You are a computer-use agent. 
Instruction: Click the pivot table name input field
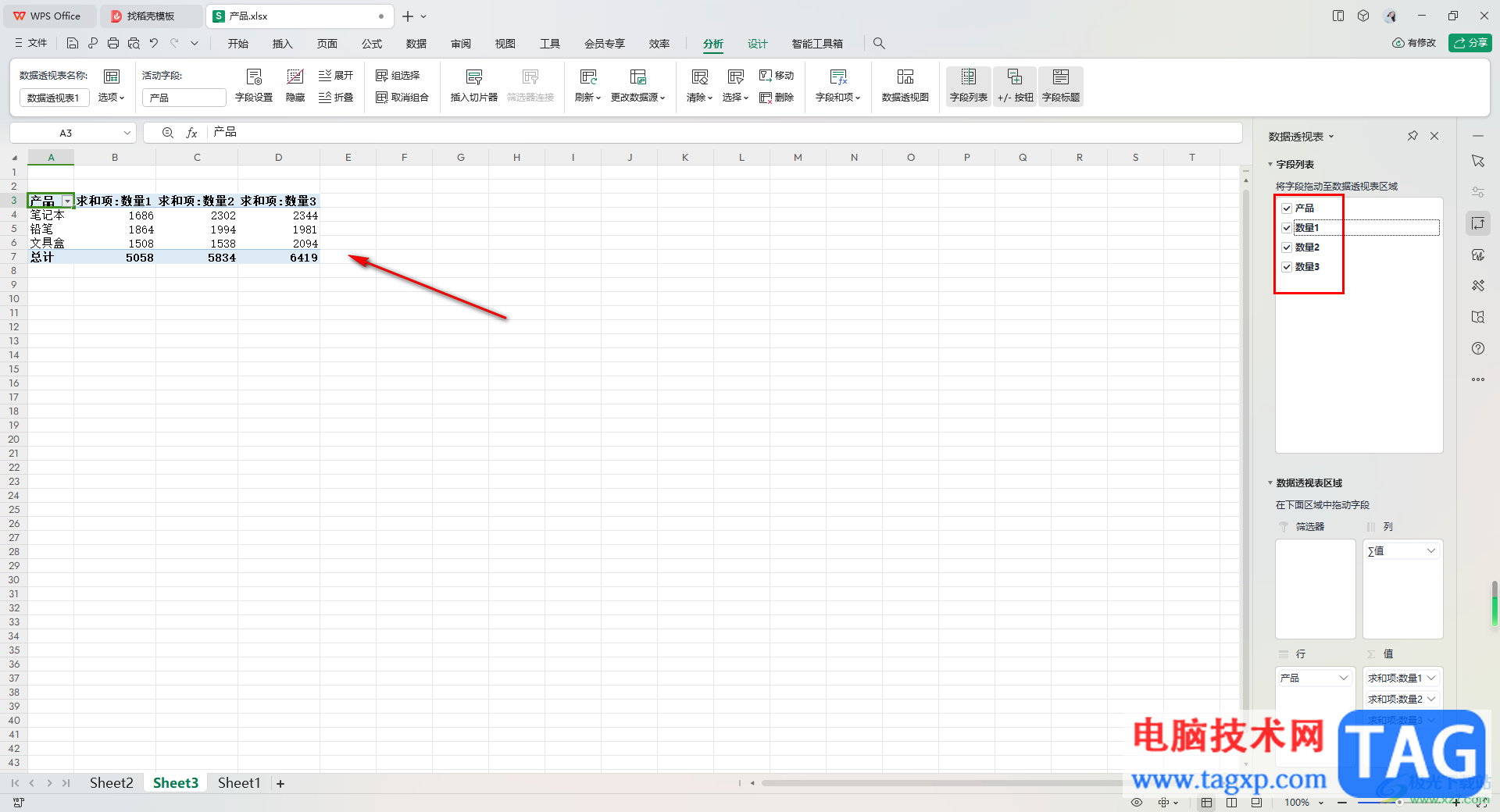pos(54,98)
